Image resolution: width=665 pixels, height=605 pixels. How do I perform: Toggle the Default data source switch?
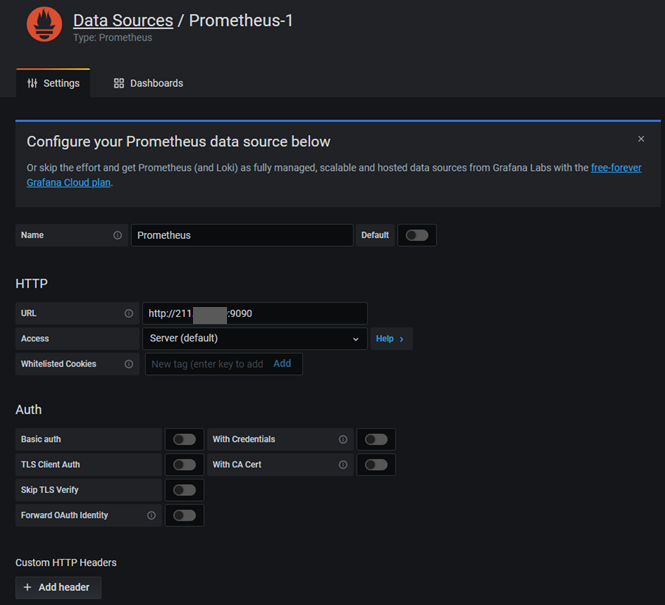click(417, 235)
